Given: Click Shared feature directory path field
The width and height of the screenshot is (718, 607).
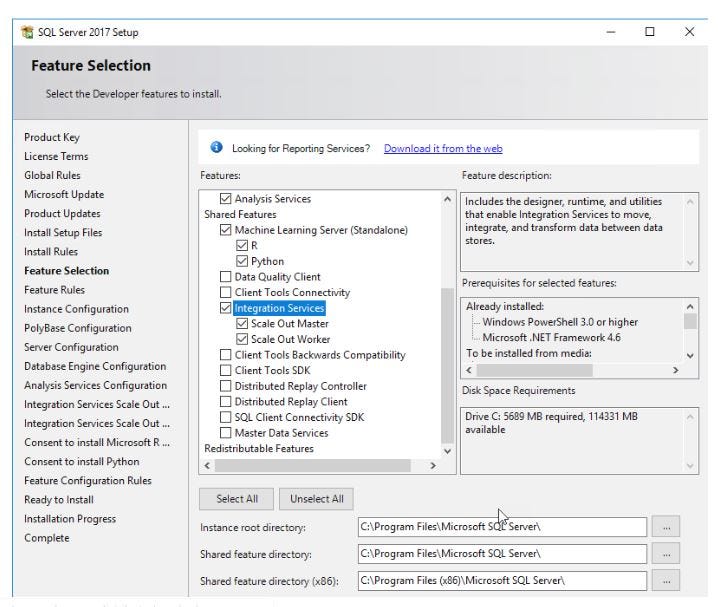Looking at the screenshot, I should 502,553.
